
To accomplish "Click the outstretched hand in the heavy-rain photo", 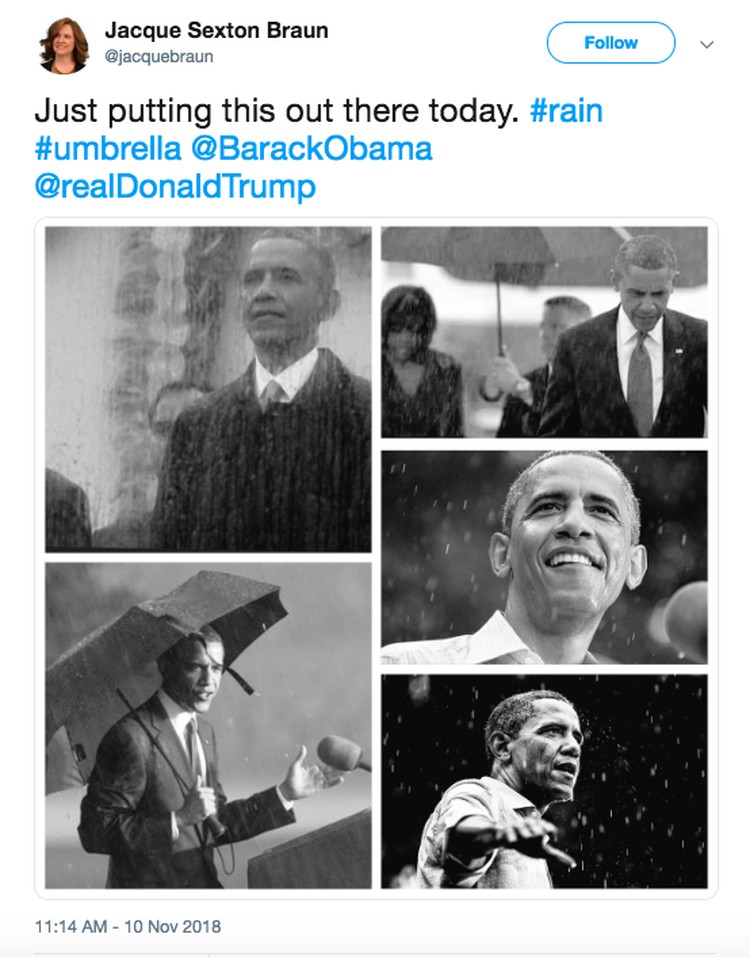I will [x=537, y=839].
